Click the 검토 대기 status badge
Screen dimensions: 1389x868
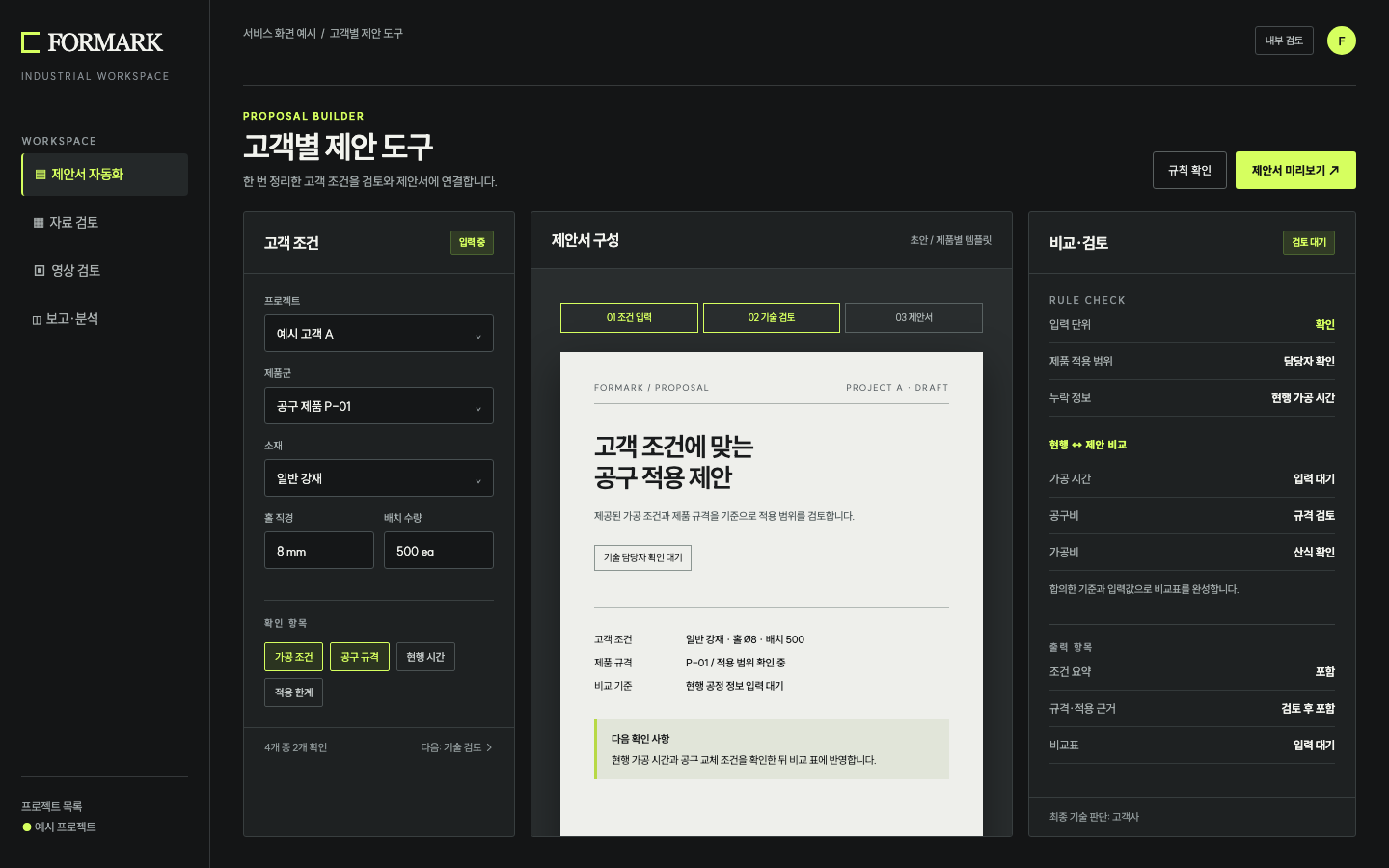coord(1309,243)
